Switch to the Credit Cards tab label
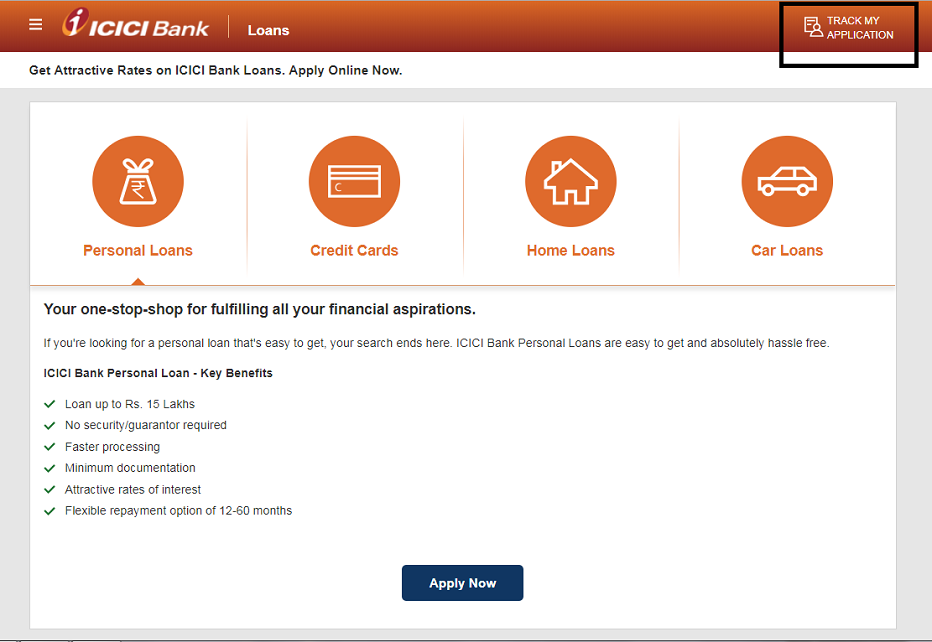The image size is (932, 642). coord(354,250)
